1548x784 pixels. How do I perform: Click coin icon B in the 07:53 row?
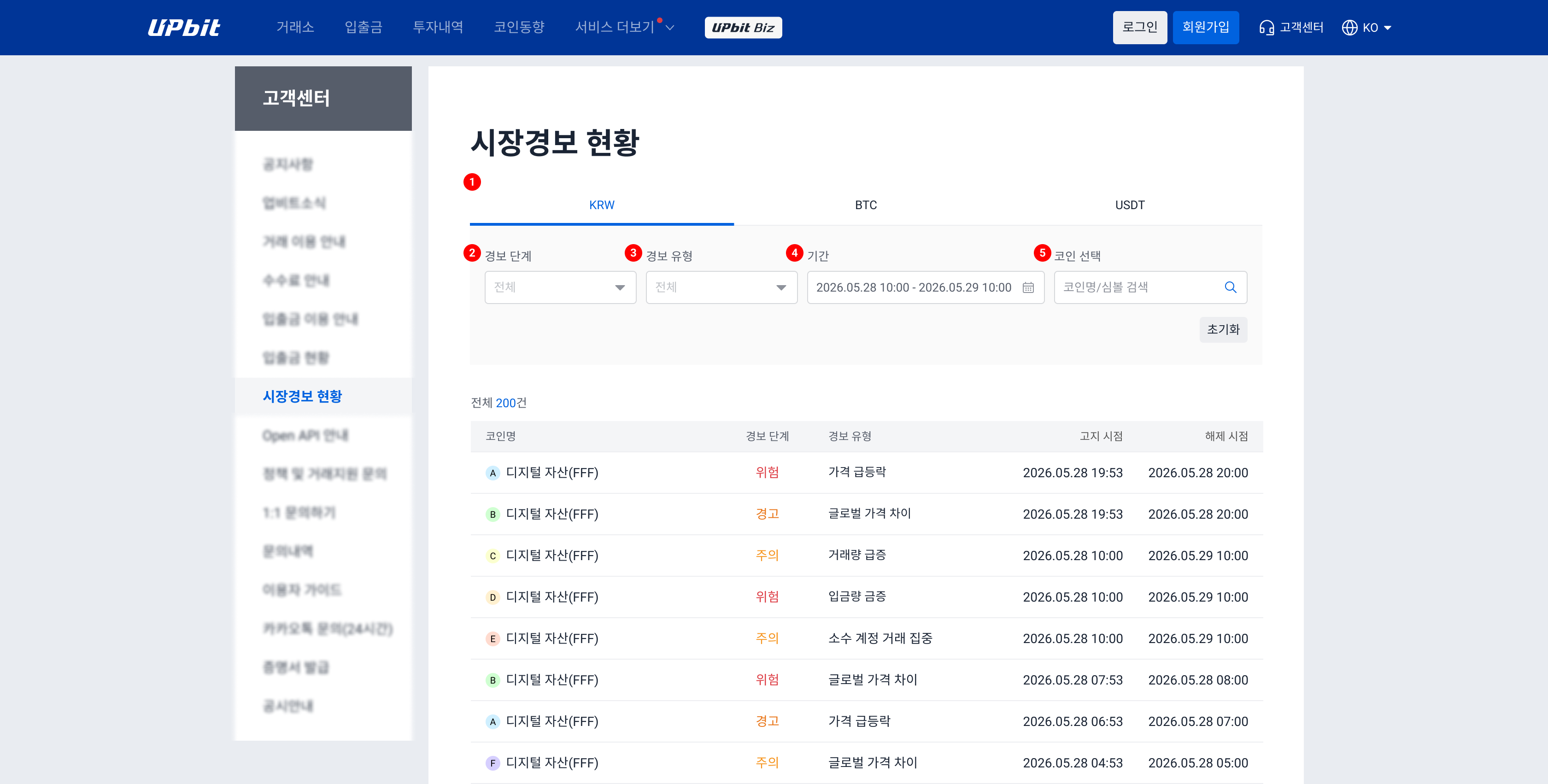(493, 681)
